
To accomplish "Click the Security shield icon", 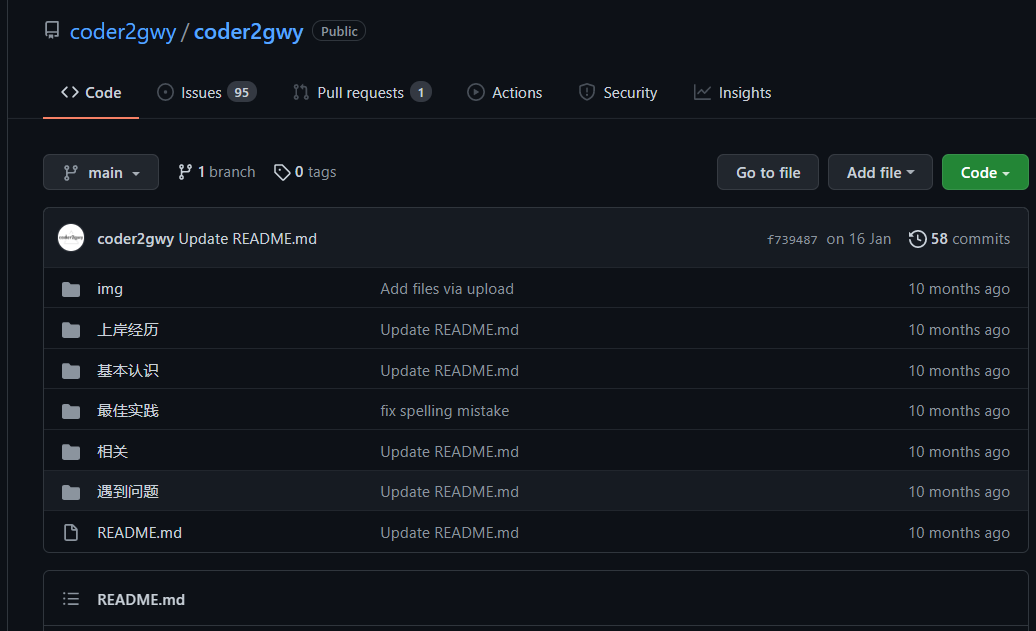I will 587,92.
